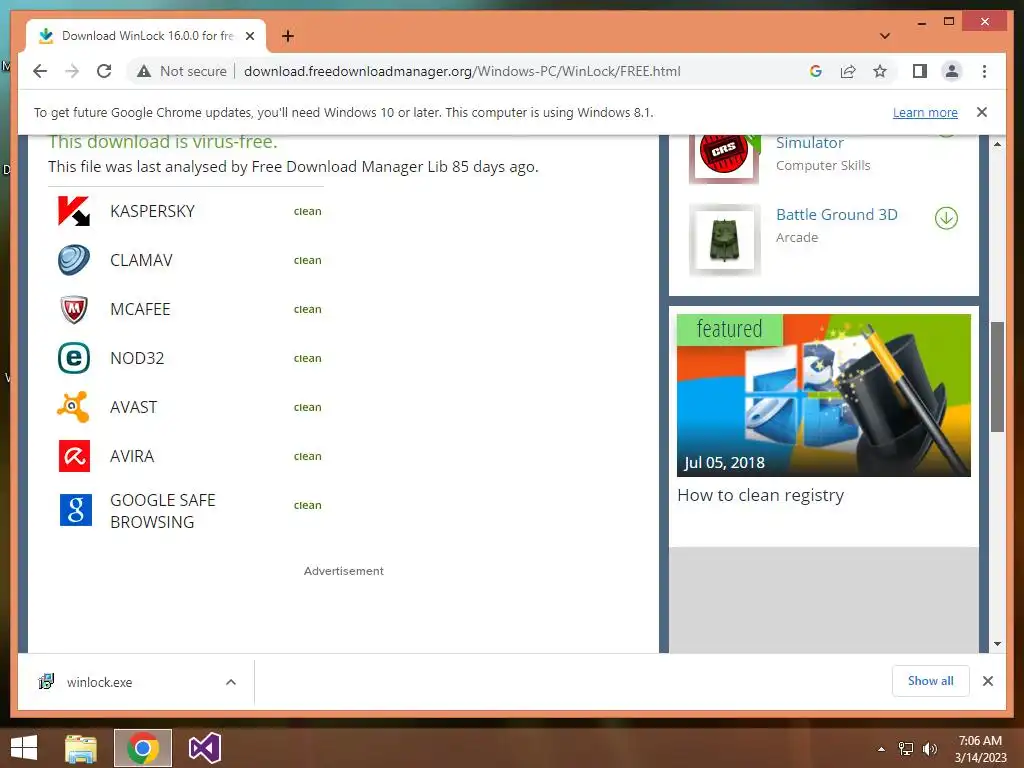Launch Visual Studio from taskbar
Image resolution: width=1024 pixels, height=768 pixels.
204,748
